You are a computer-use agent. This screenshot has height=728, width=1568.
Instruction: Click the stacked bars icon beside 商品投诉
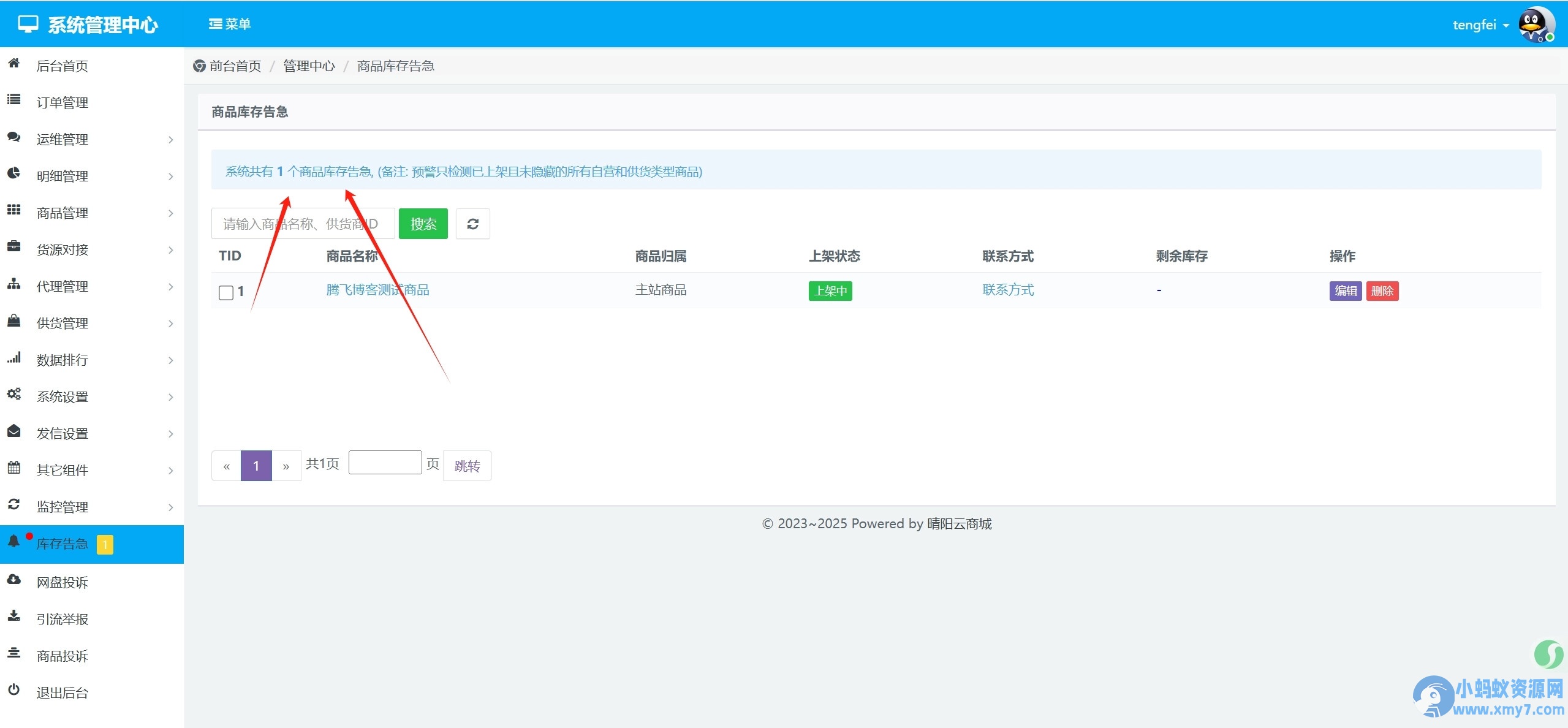pyautogui.click(x=13, y=653)
